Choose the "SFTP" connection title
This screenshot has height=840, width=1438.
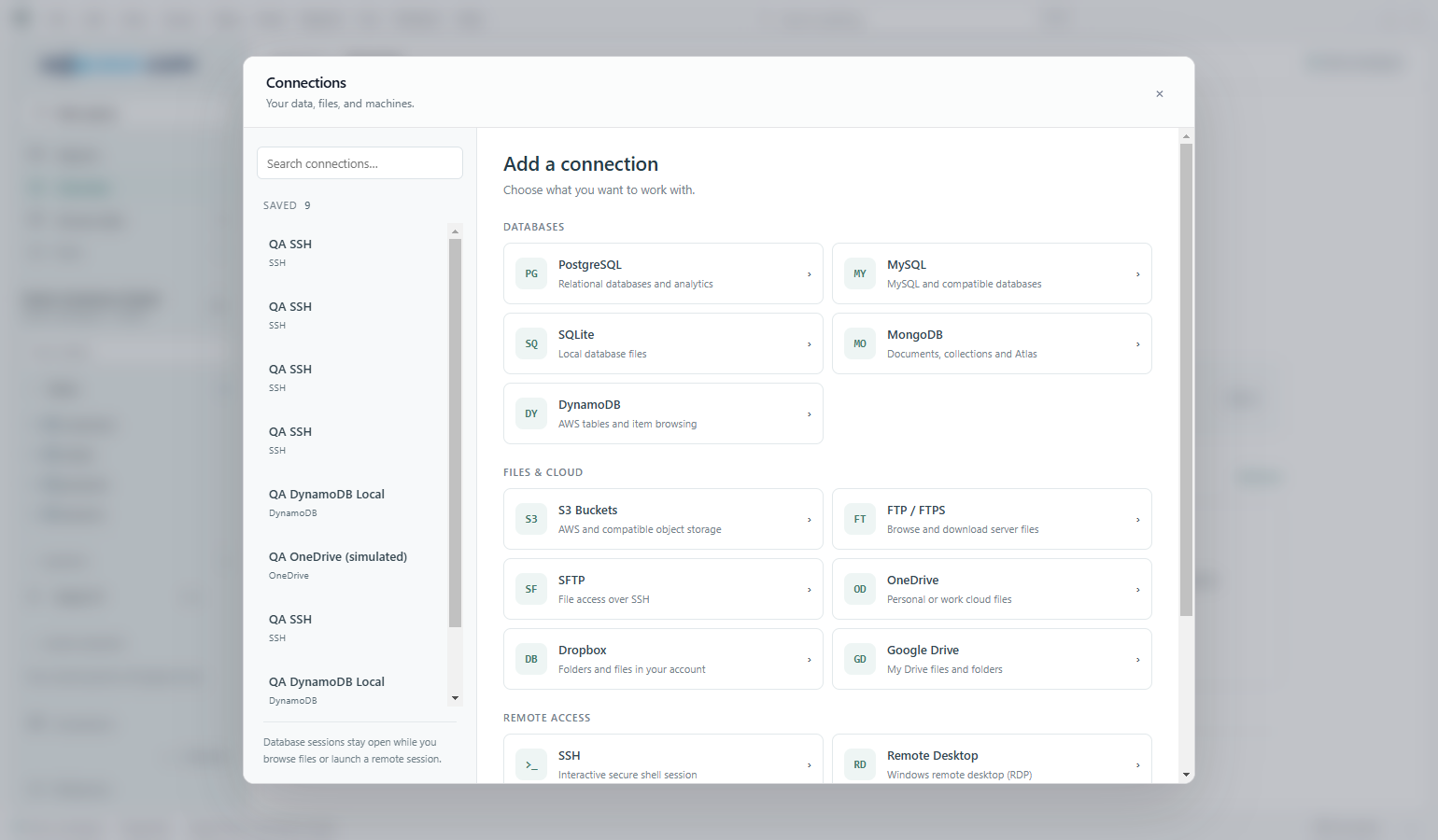tap(571, 581)
